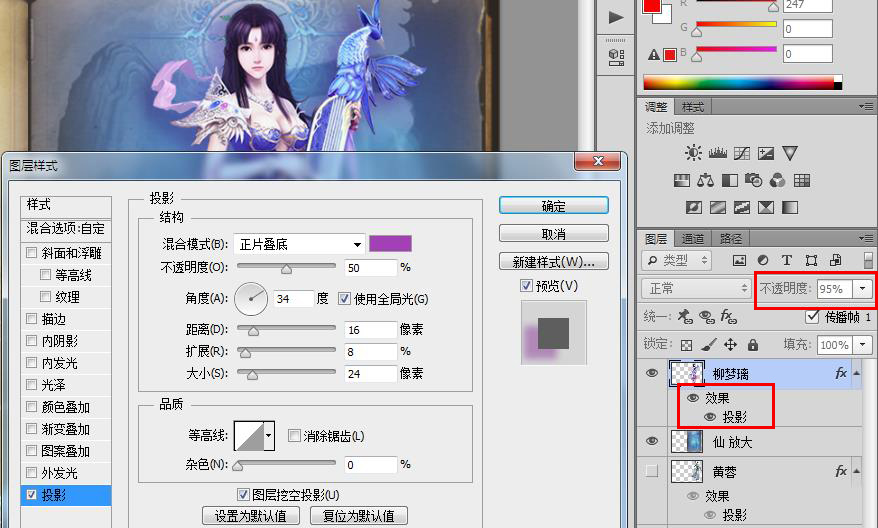Toggle 传播帧 1 checkbox
The width and height of the screenshot is (878, 528).
tap(812, 316)
